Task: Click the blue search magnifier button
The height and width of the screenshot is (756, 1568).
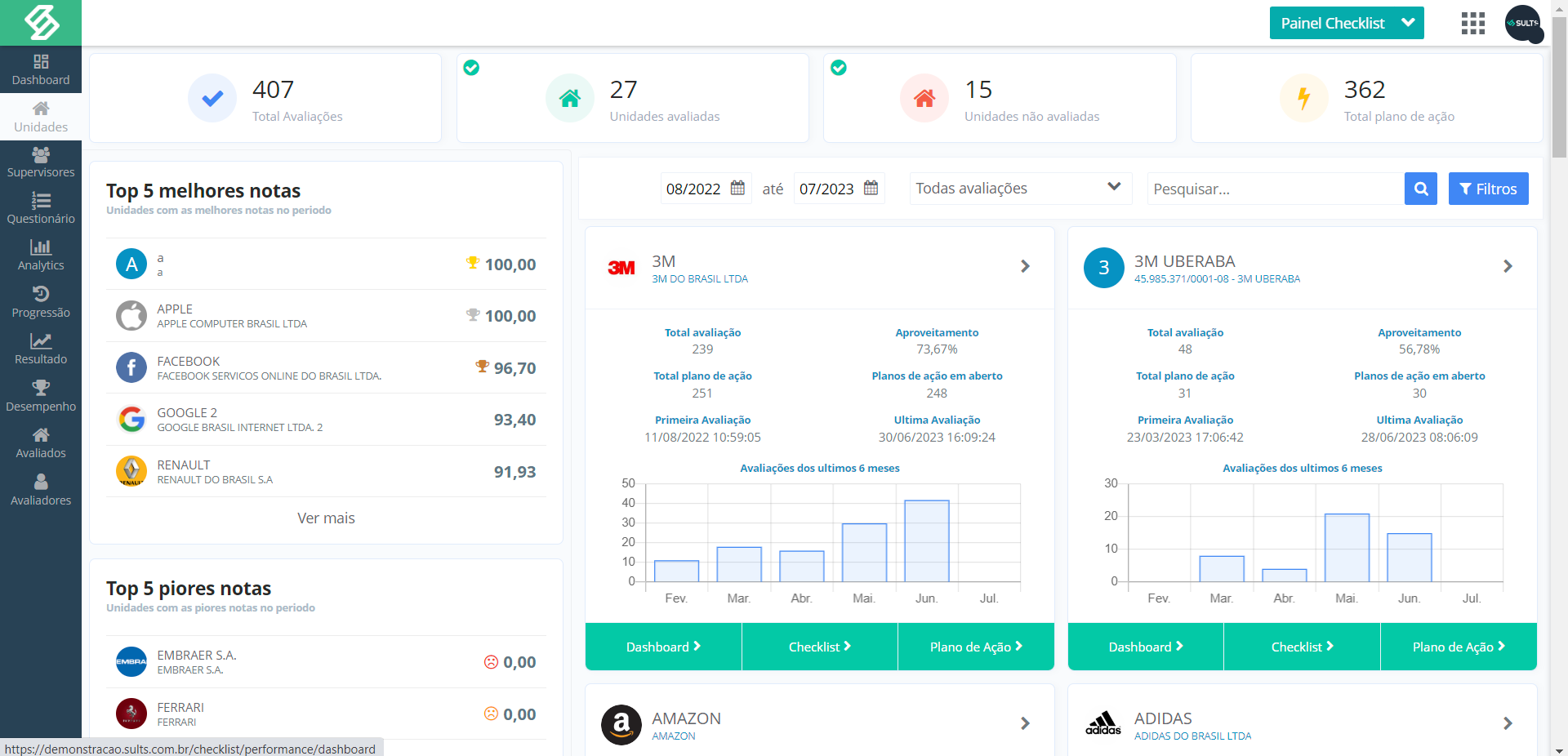Action: point(1421,189)
